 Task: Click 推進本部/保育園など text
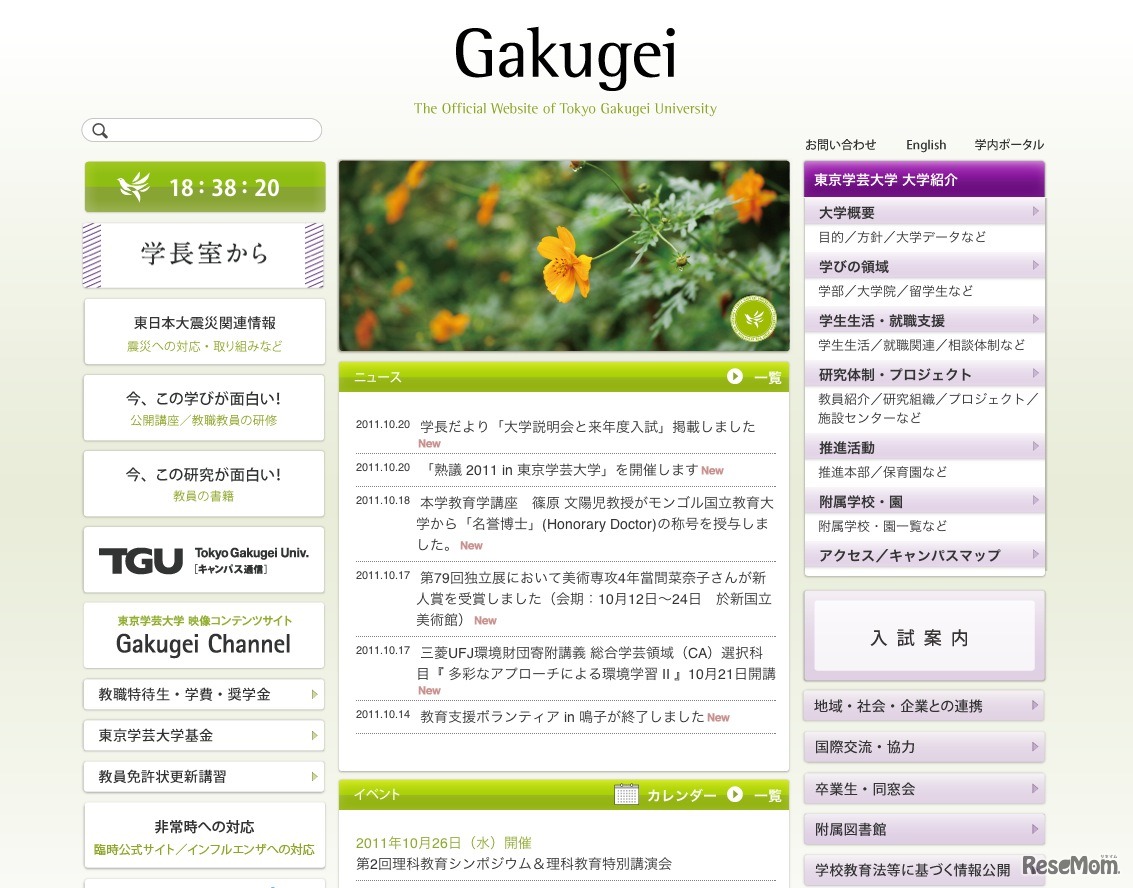(882, 472)
